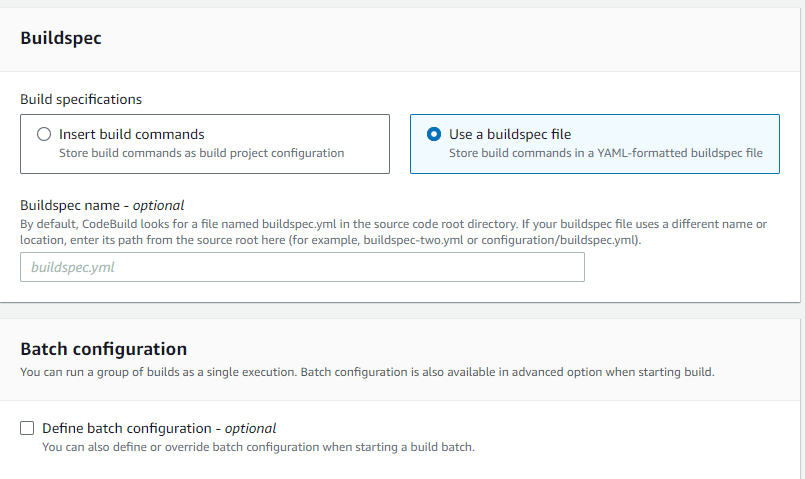This screenshot has height=479, width=805.
Task: Click the help text mentioning configuration/buildspec.yml
Action: pyautogui.click(x=394, y=232)
